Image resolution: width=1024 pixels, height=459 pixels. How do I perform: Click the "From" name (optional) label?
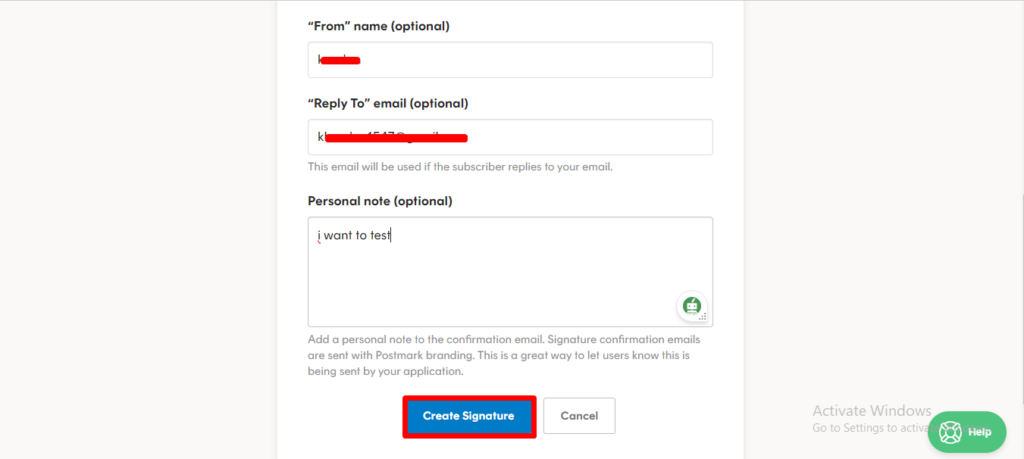[378, 26]
